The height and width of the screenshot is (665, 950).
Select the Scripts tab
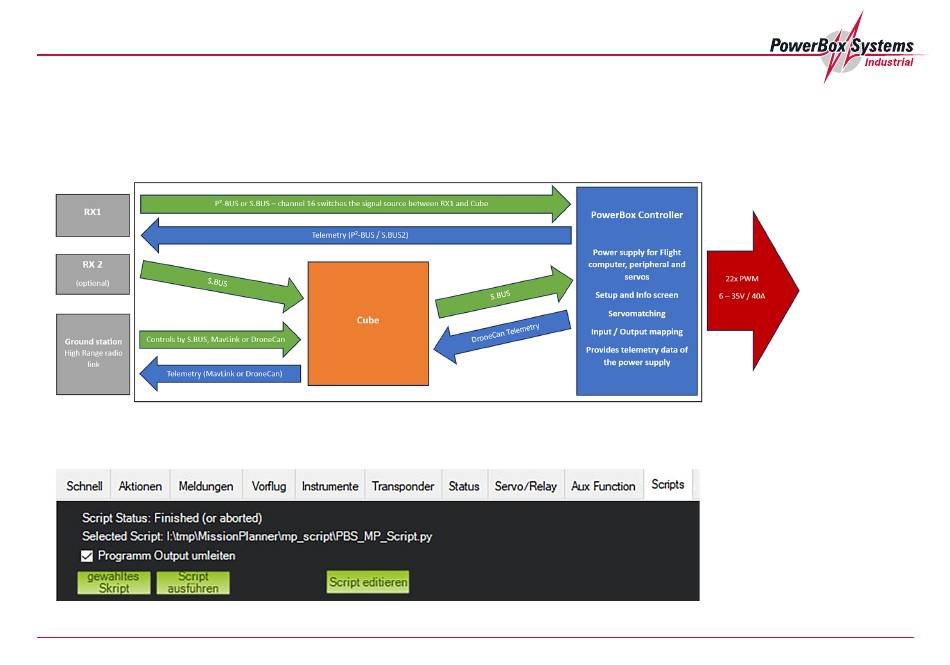coord(668,484)
